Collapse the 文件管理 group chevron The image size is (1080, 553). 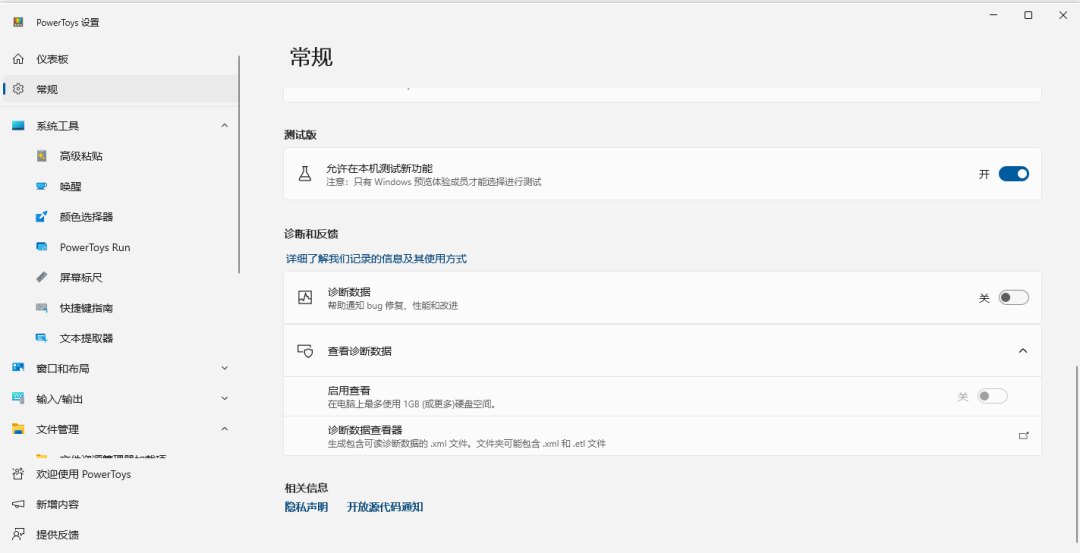(225, 428)
